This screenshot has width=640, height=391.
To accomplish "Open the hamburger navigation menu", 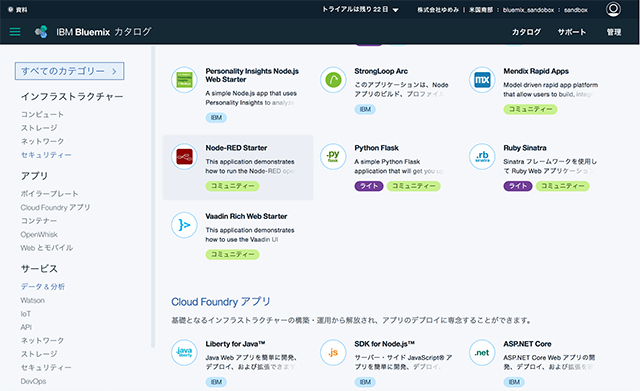I will click(15, 32).
